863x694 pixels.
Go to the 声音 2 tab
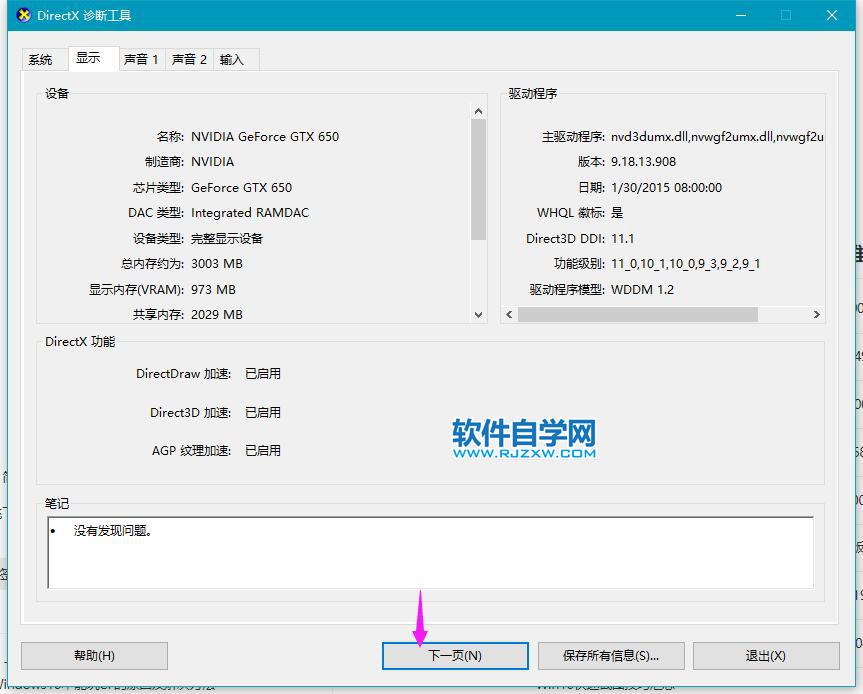point(189,60)
